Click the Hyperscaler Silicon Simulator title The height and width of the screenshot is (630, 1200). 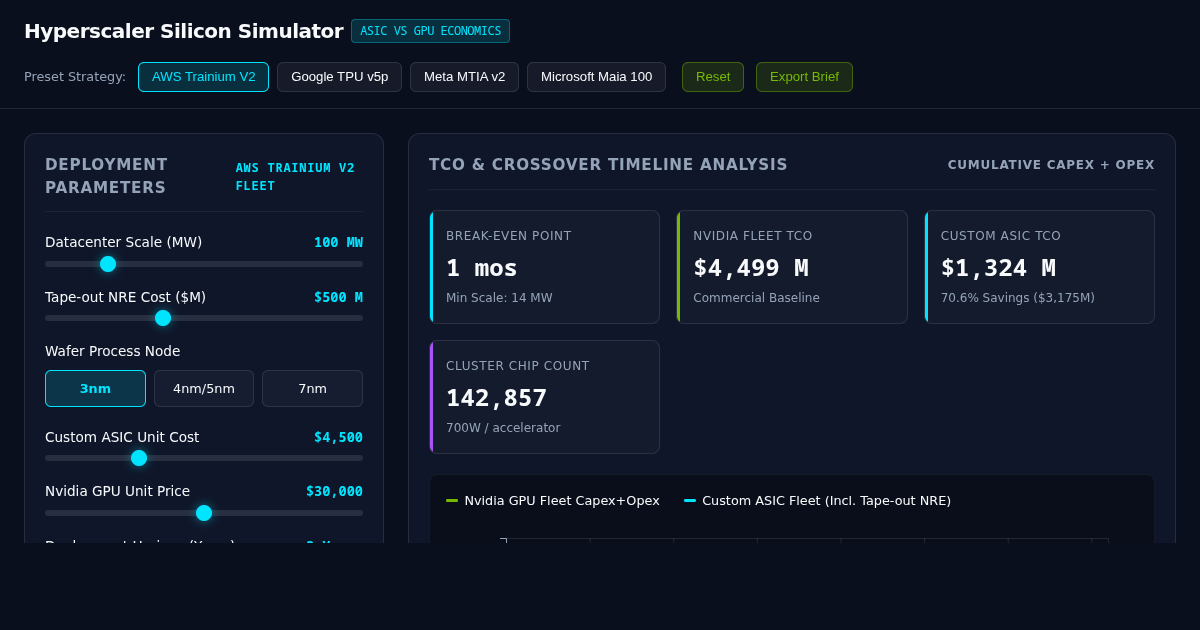pos(183,31)
